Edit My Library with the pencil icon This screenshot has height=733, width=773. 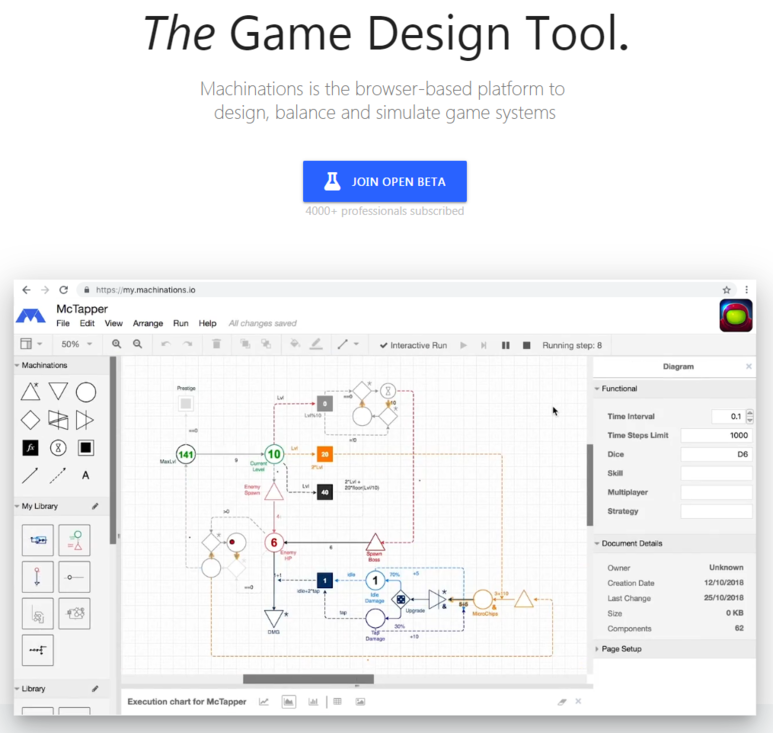(x=95, y=506)
